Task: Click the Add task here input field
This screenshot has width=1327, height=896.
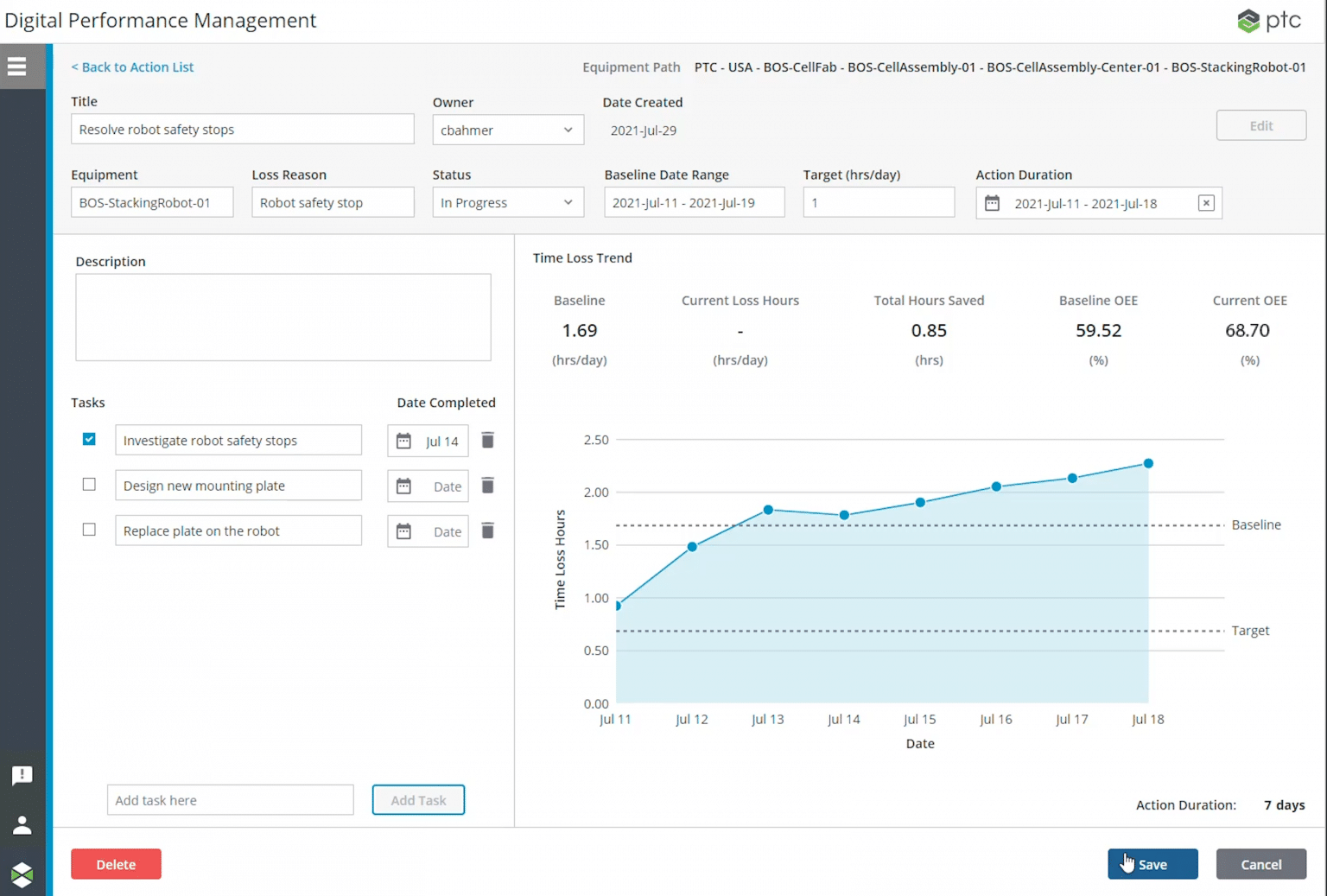Action: 230,799
